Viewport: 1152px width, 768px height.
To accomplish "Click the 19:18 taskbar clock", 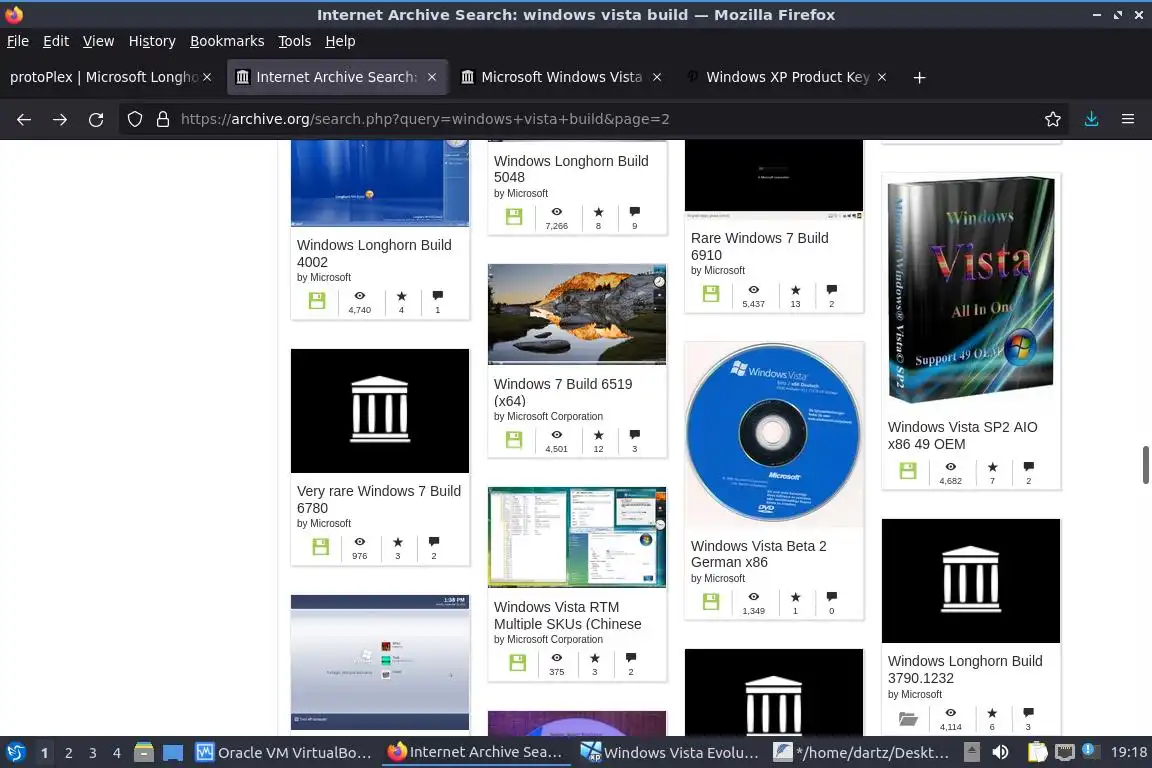I will (x=1128, y=753).
